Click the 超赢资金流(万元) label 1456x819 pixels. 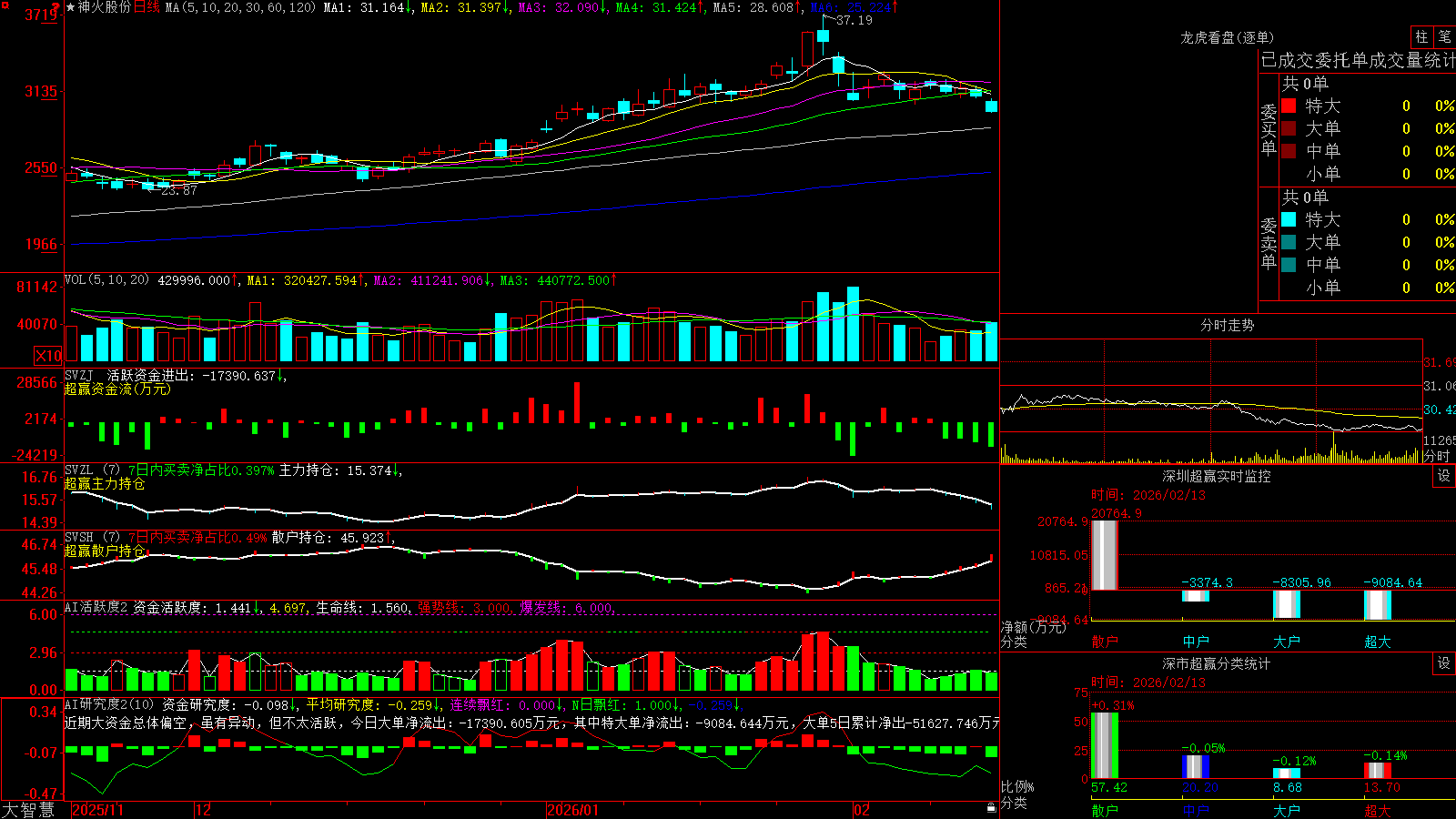(117, 389)
